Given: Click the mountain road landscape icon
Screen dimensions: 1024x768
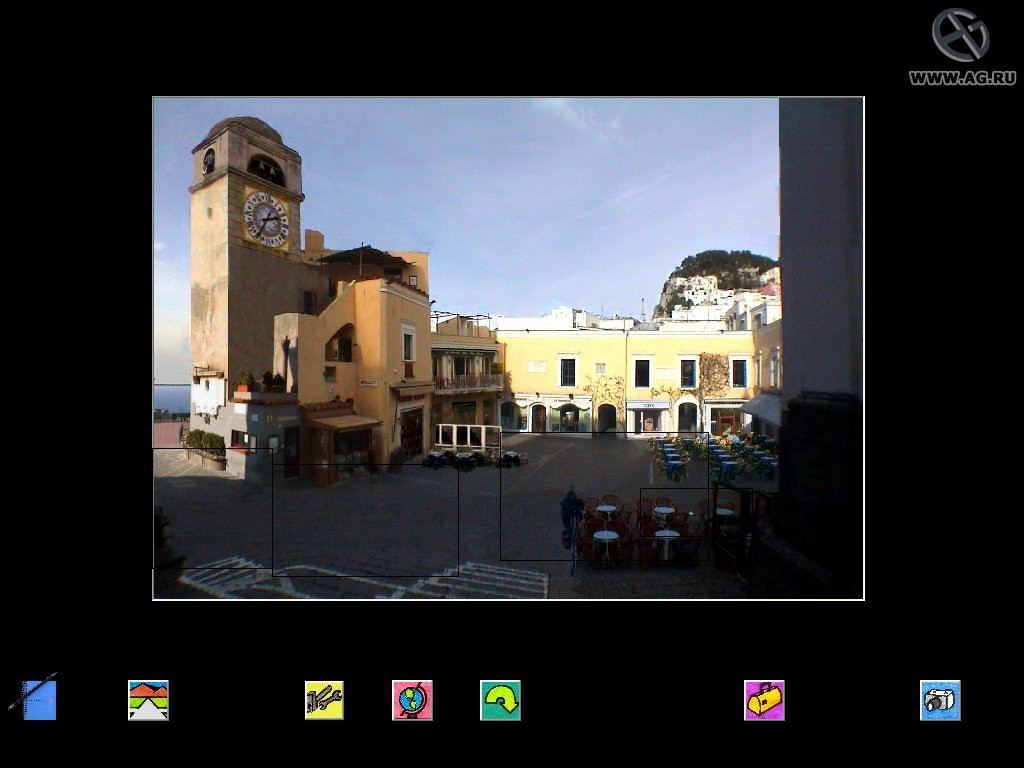Looking at the screenshot, I should click(x=148, y=700).
